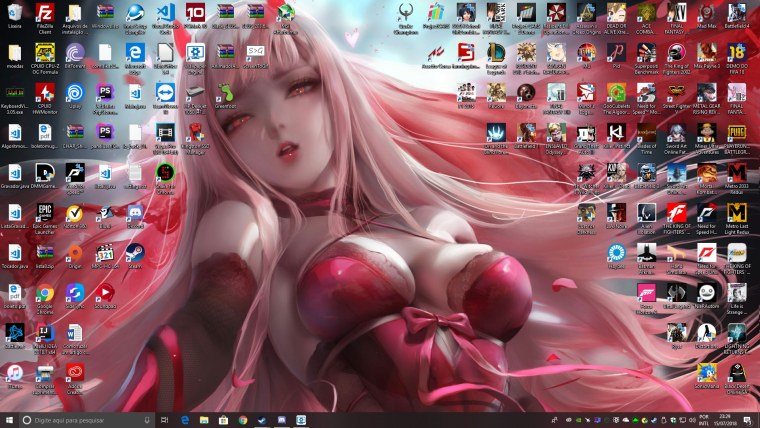Open the Steam desktop shortcut

(x=135, y=254)
